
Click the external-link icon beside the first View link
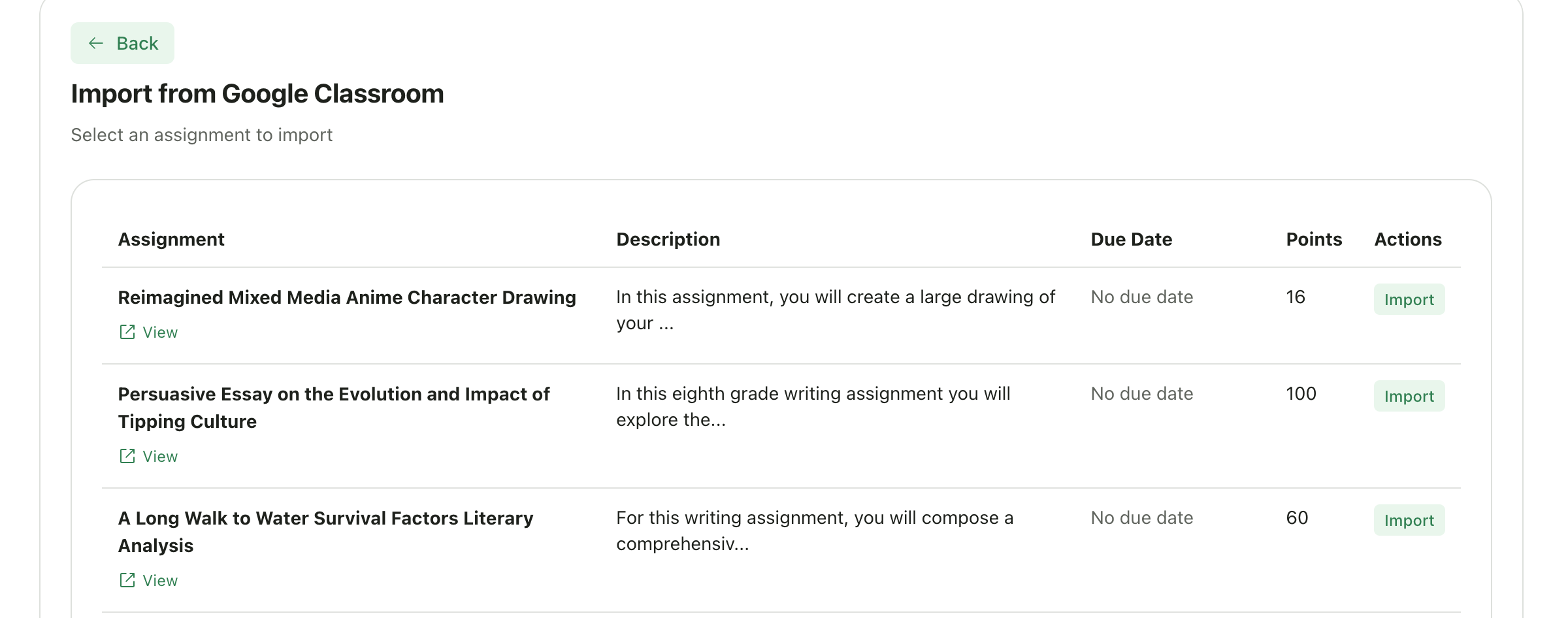(127, 332)
